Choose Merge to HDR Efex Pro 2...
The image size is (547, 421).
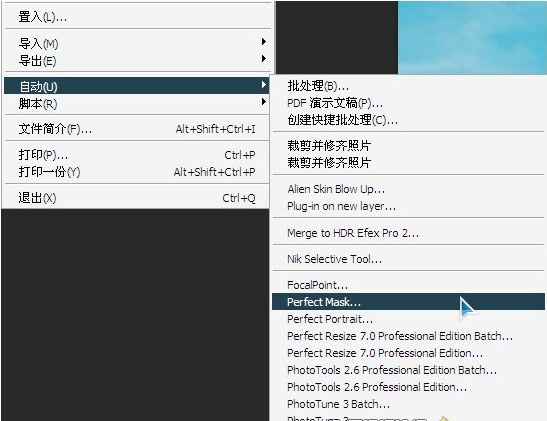pyautogui.click(x=408, y=233)
